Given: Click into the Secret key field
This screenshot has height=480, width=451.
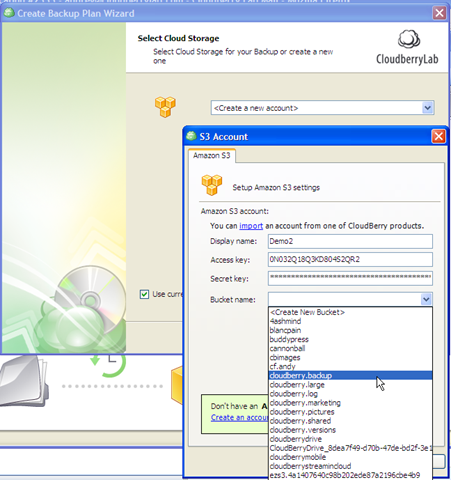Looking at the screenshot, I should click(x=350, y=278).
